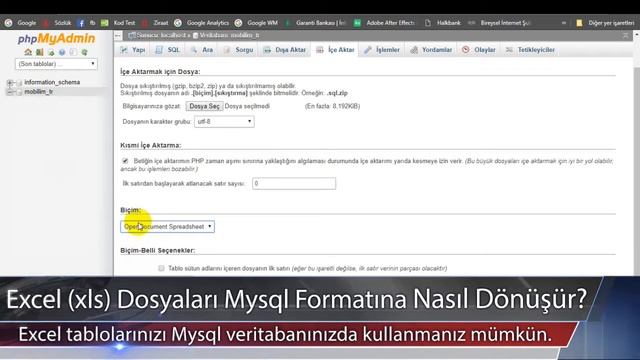This screenshot has width=640, height=360.
Task: Click the rows-to-skip number input field
Action: 294,184
